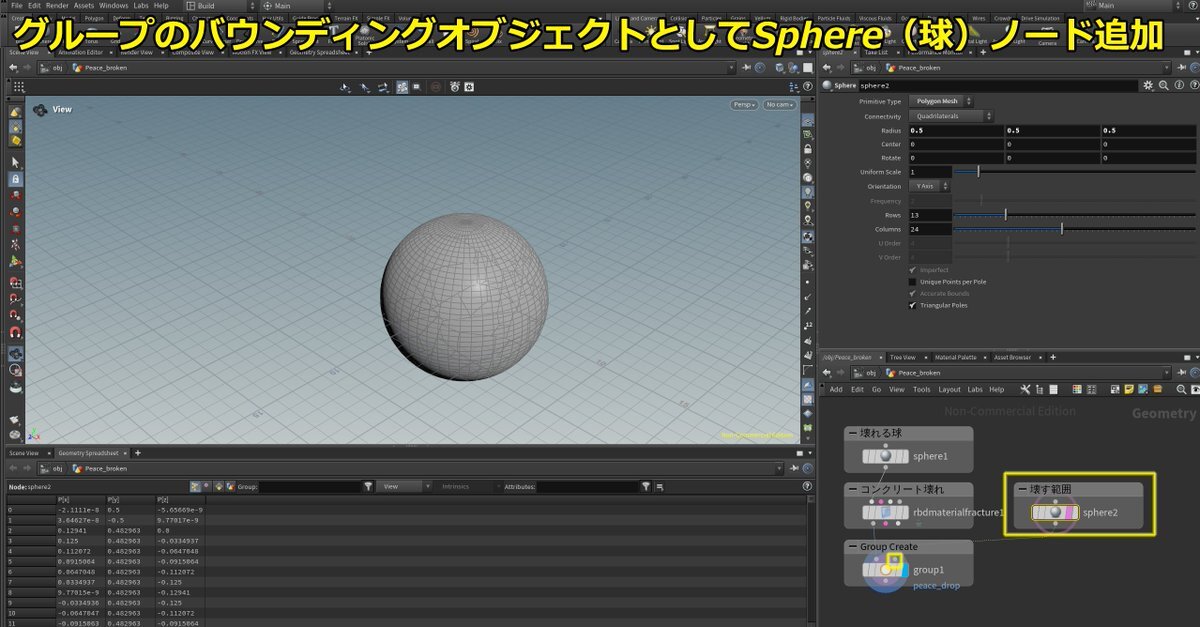Click the select arrow tool in left toolbar
The height and width of the screenshot is (627, 1200).
click(15, 161)
